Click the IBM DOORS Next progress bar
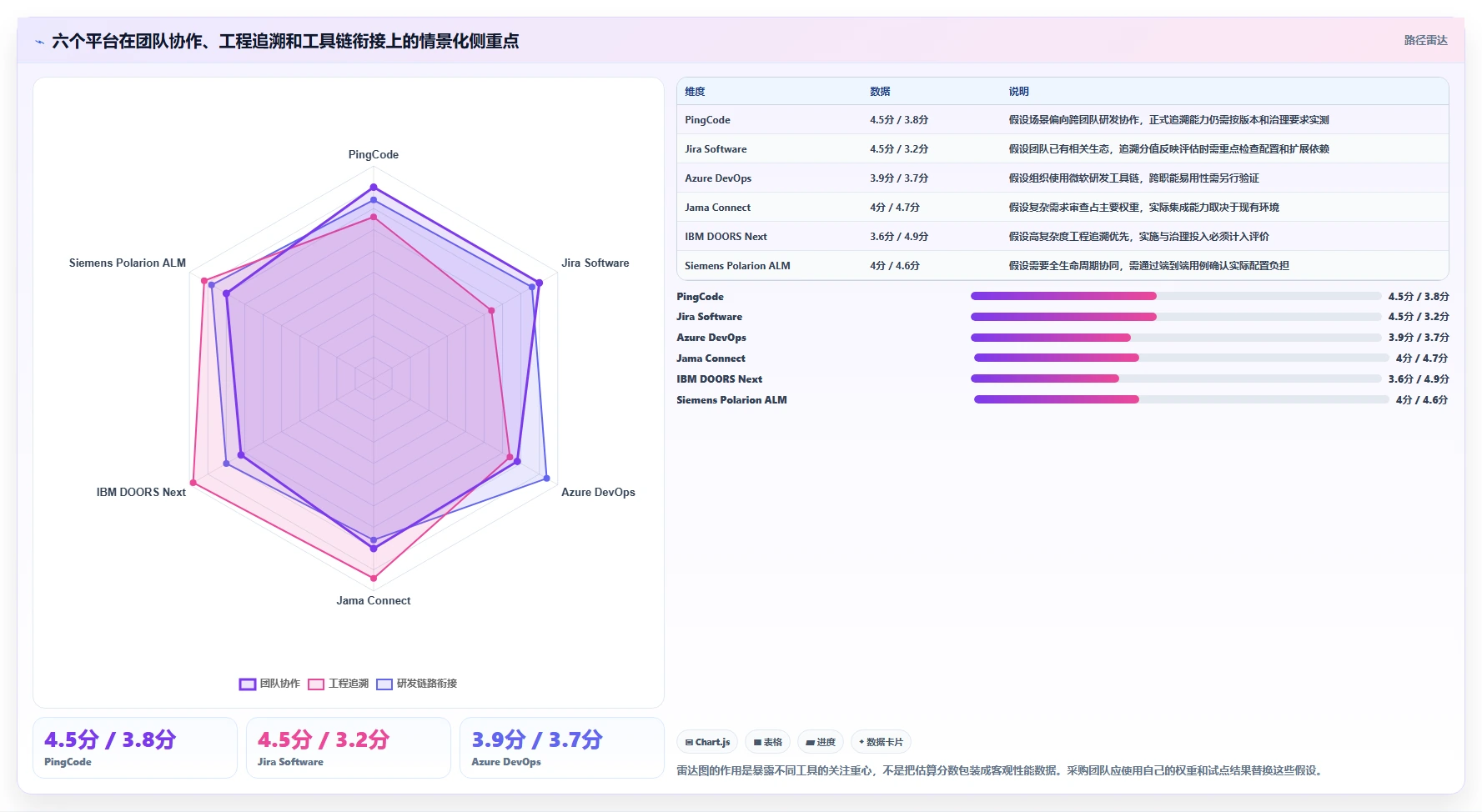Viewport: 1482px width, 812px height. click(x=1176, y=378)
